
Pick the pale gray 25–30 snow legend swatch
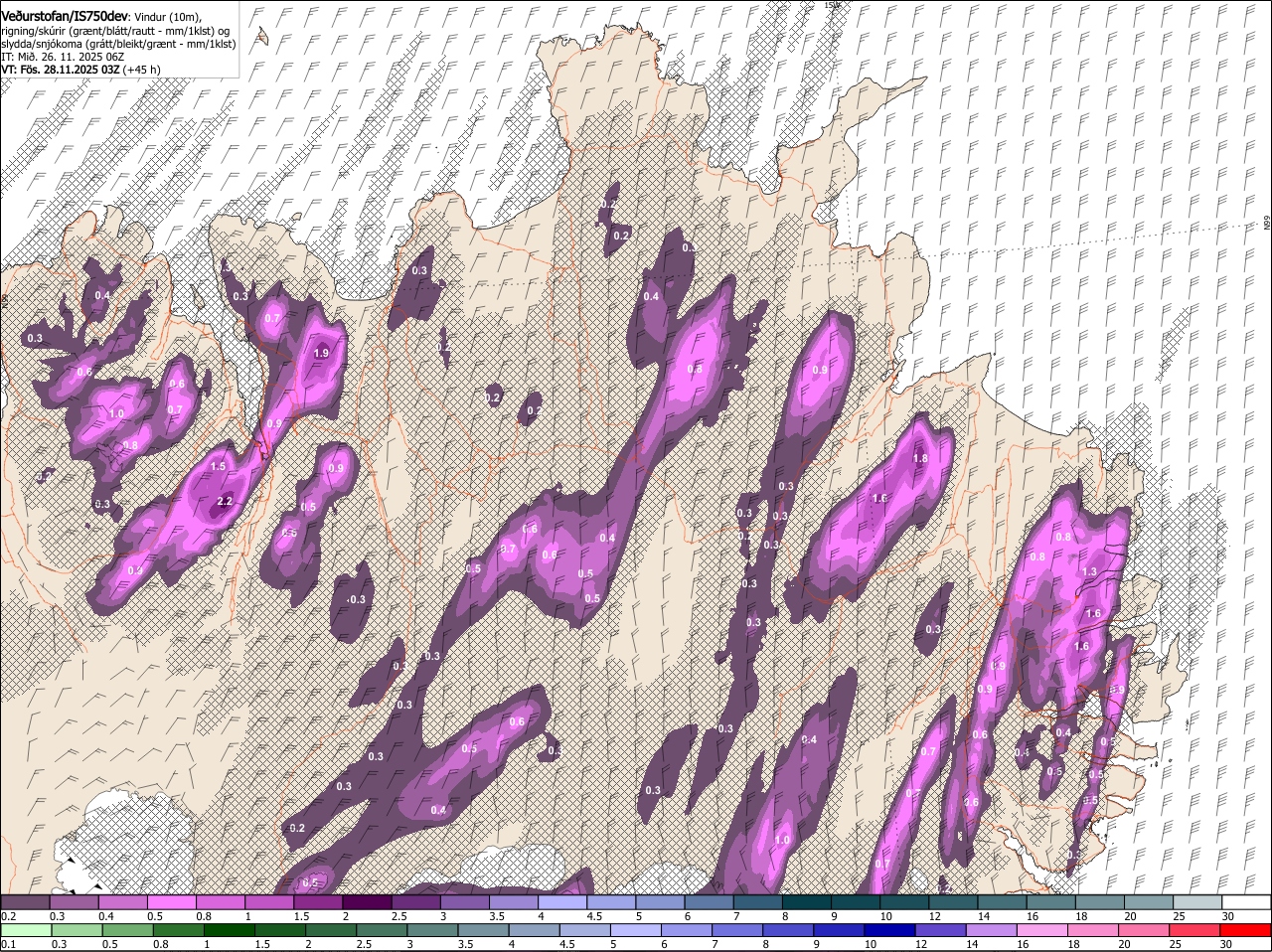click(x=1196, y=901)
